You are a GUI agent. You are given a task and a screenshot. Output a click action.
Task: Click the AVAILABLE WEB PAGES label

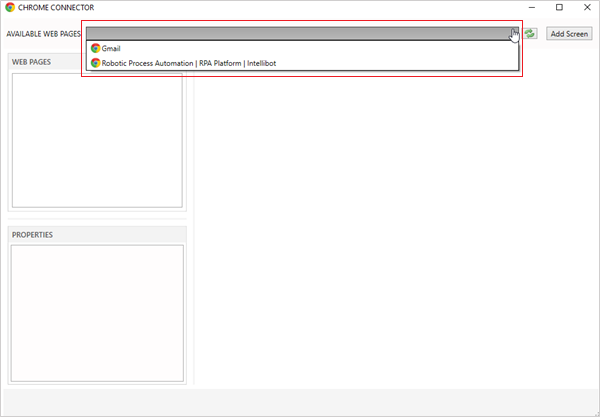pyautogui.click(x=44, y=34)
